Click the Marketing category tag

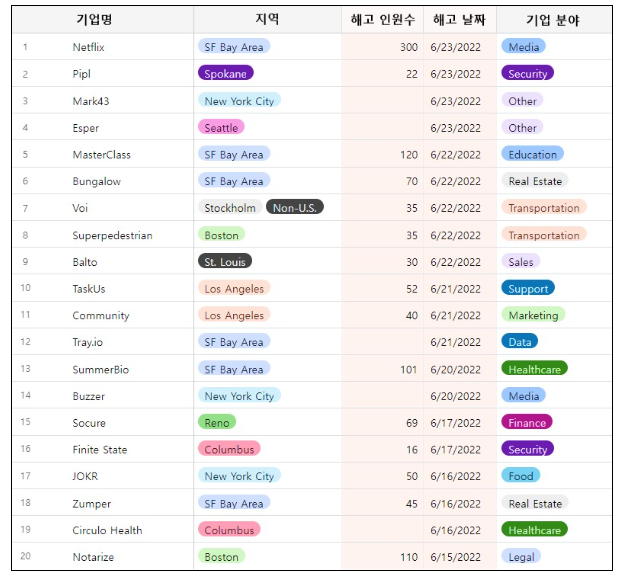click(533, 315)
